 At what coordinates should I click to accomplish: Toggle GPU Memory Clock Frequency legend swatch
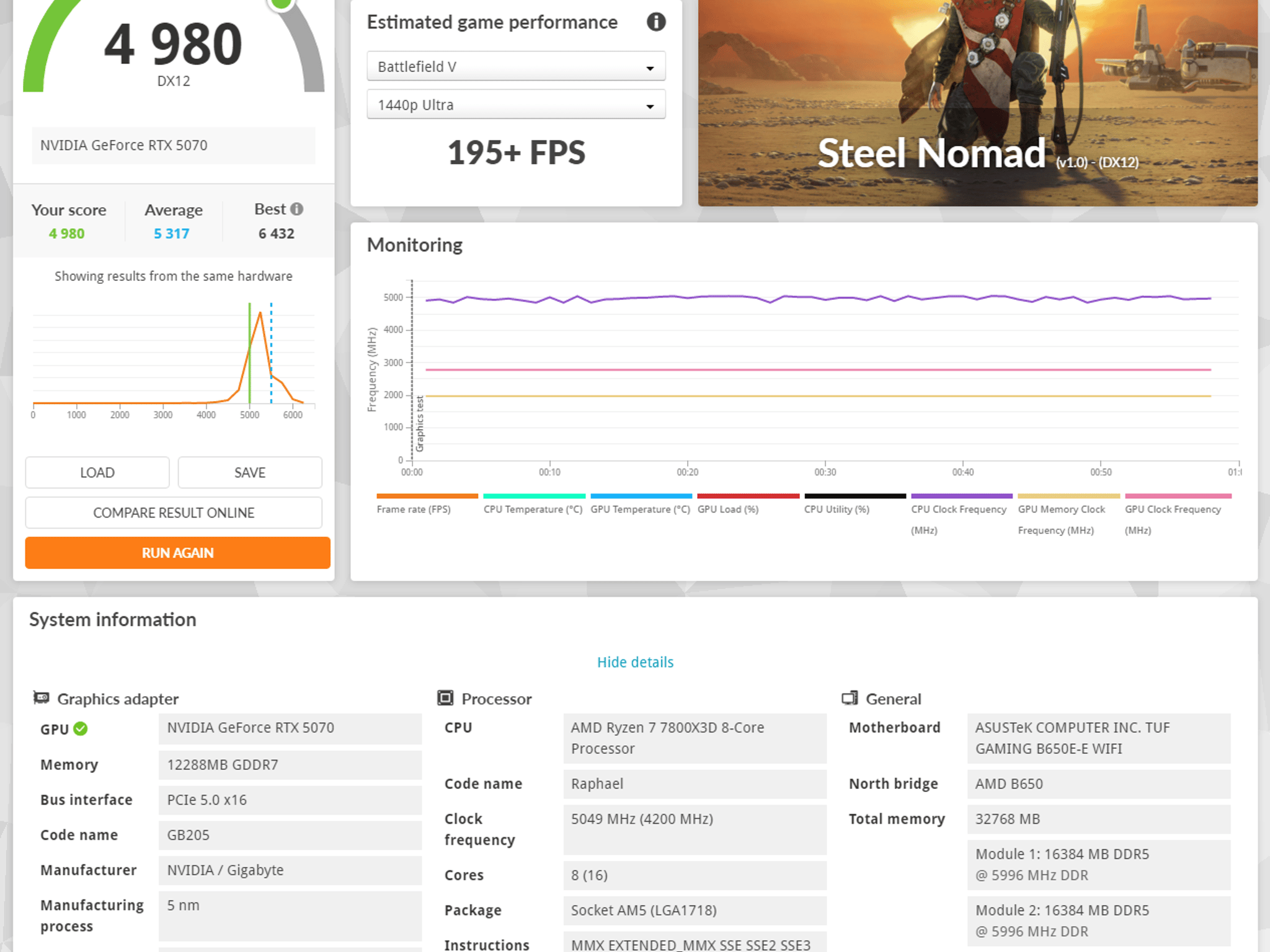point(1069,496)
